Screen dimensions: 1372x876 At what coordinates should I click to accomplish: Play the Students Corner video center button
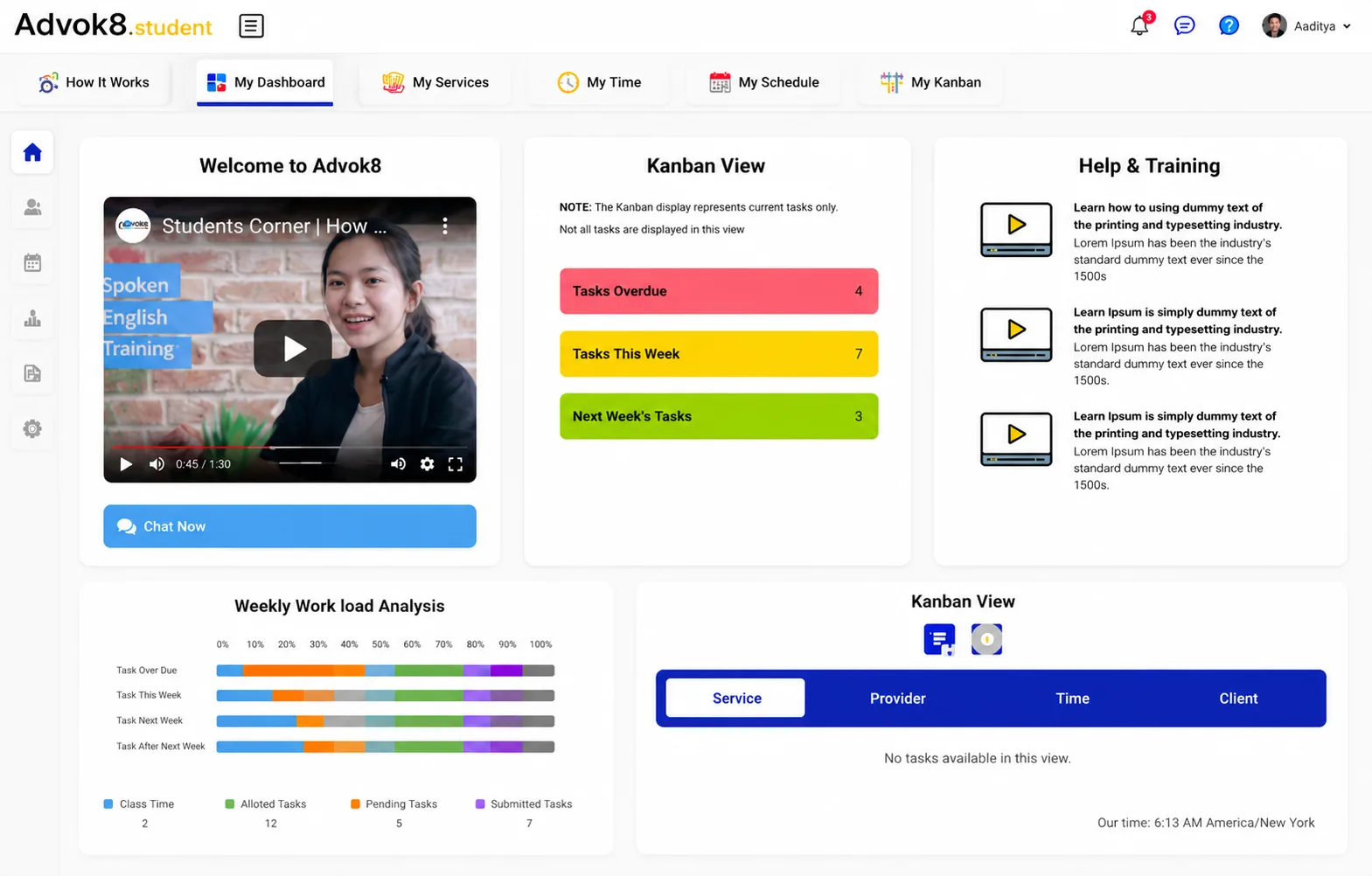(293, 348)
